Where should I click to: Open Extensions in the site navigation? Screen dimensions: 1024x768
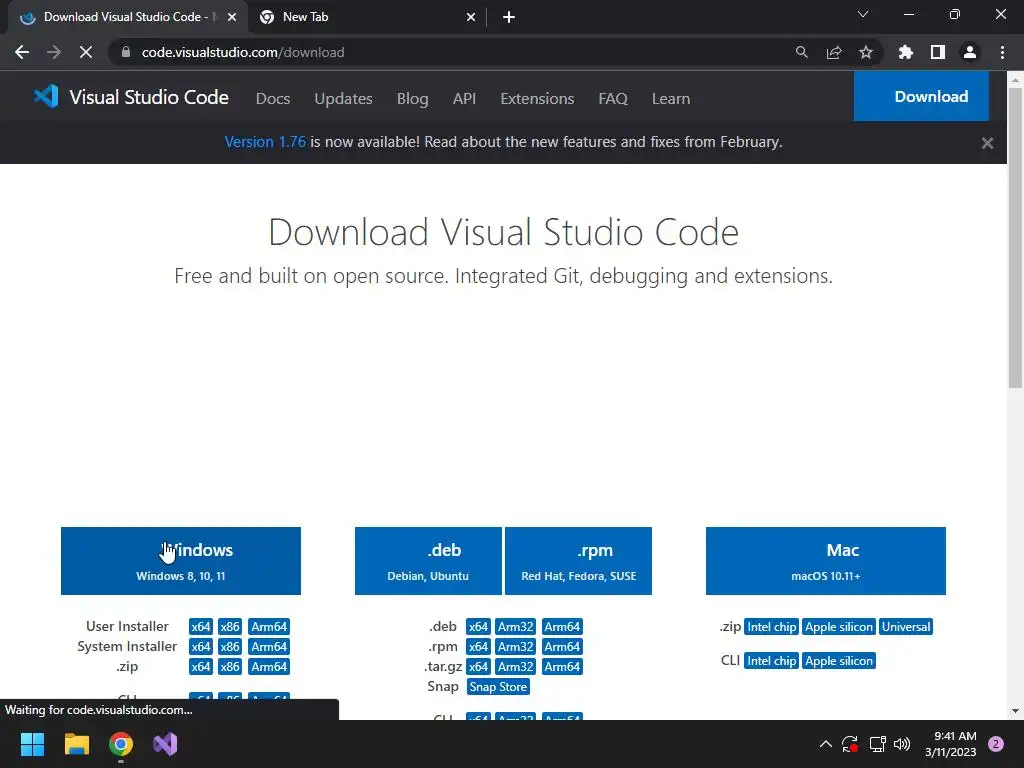pos(537,99)
